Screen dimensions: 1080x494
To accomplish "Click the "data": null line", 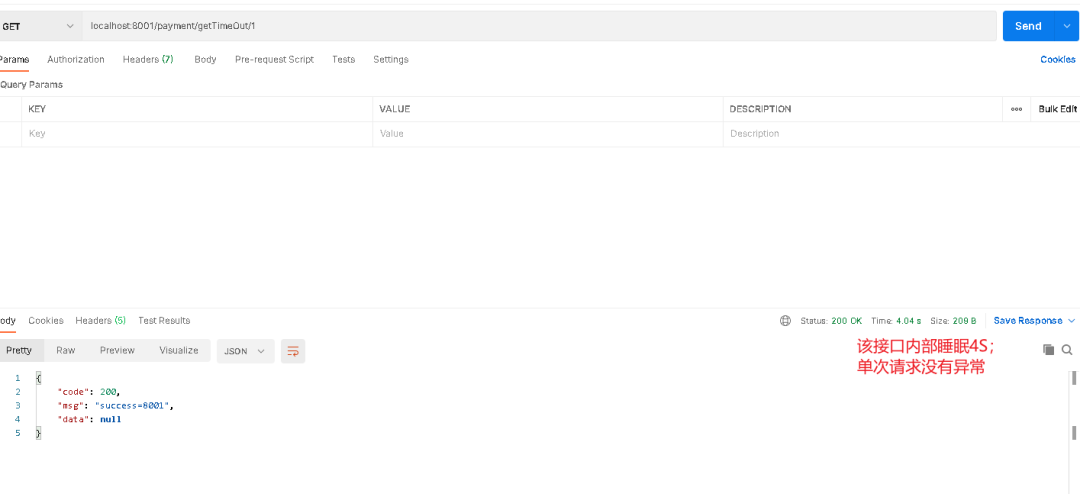I will coord(90,419).
